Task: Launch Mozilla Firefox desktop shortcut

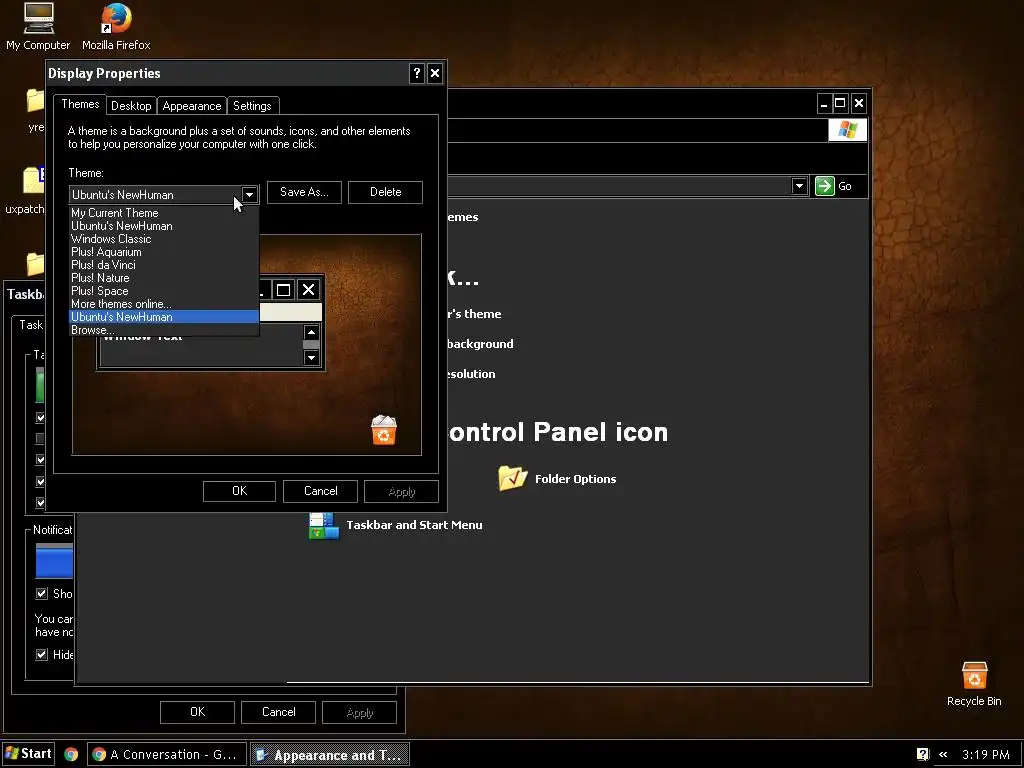Action: click(x=116, y=26)
